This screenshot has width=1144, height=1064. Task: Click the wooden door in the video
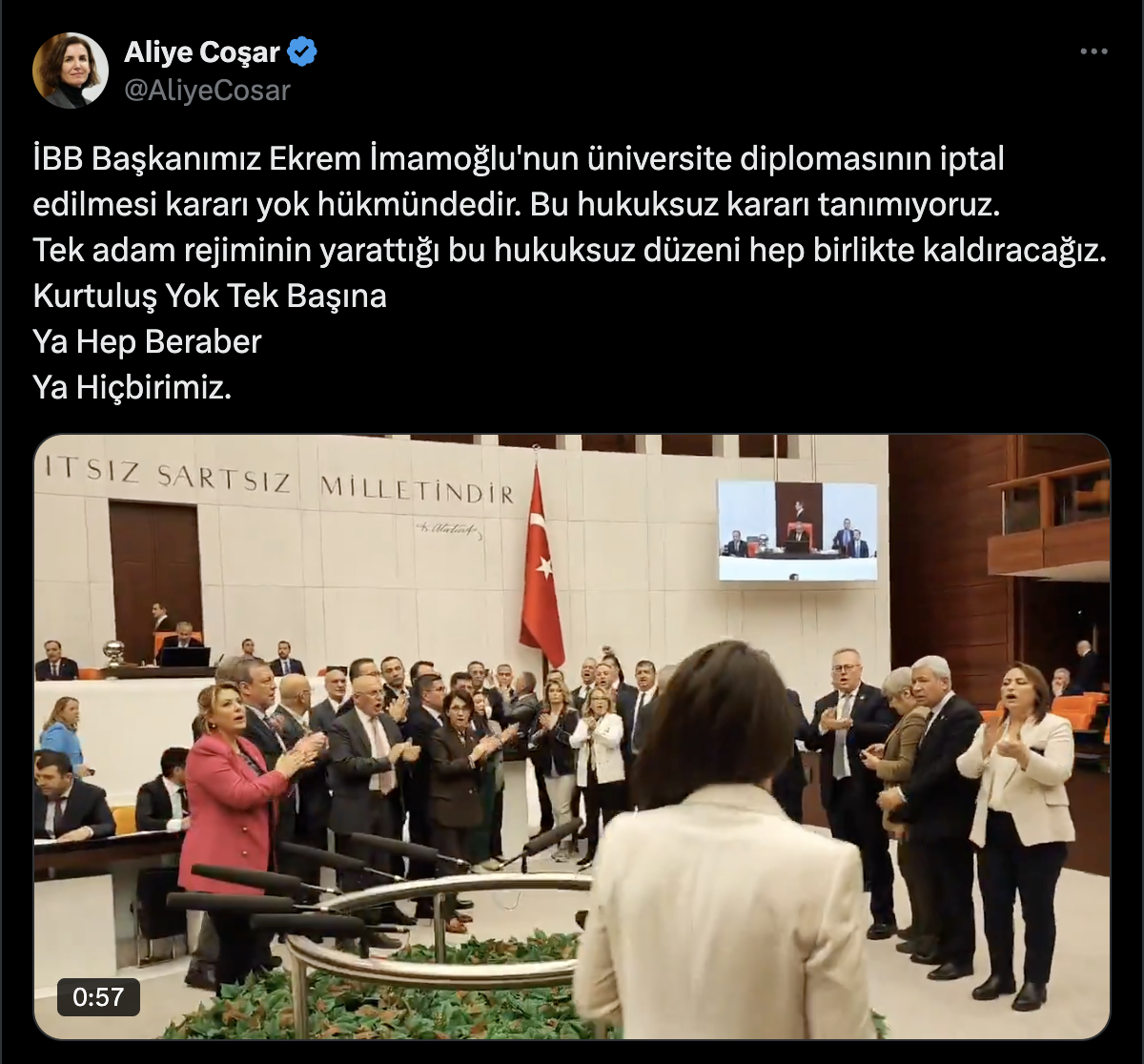pyautogui.click(x=155, y=580)
